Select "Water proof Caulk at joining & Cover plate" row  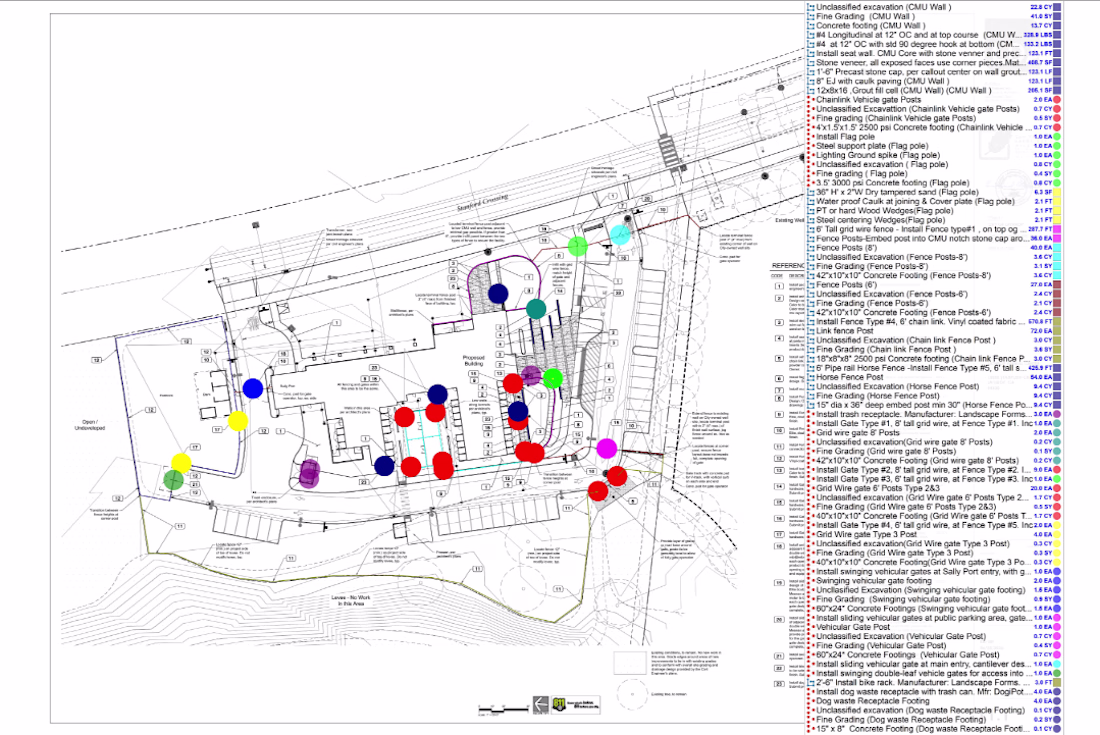coord(934,201)
